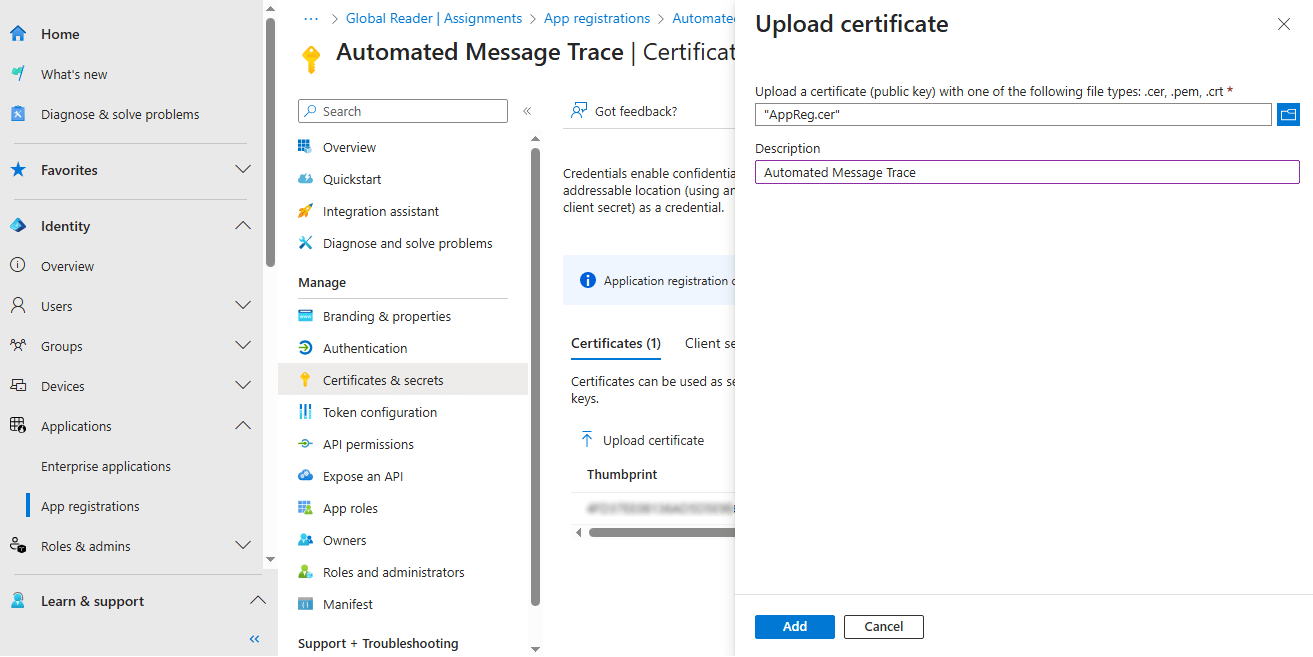1313x657 pixels.
Task: Close the Upload certificate panel
Action: click(x=1284, y=25)
